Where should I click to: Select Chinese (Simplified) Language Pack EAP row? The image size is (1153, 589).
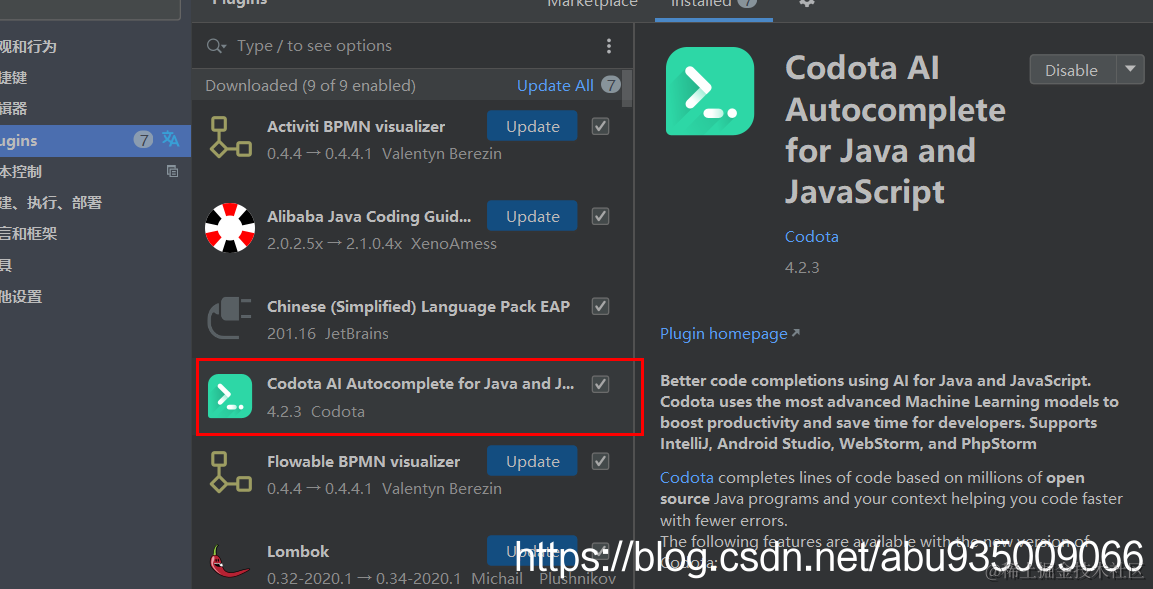pos(413,318)
